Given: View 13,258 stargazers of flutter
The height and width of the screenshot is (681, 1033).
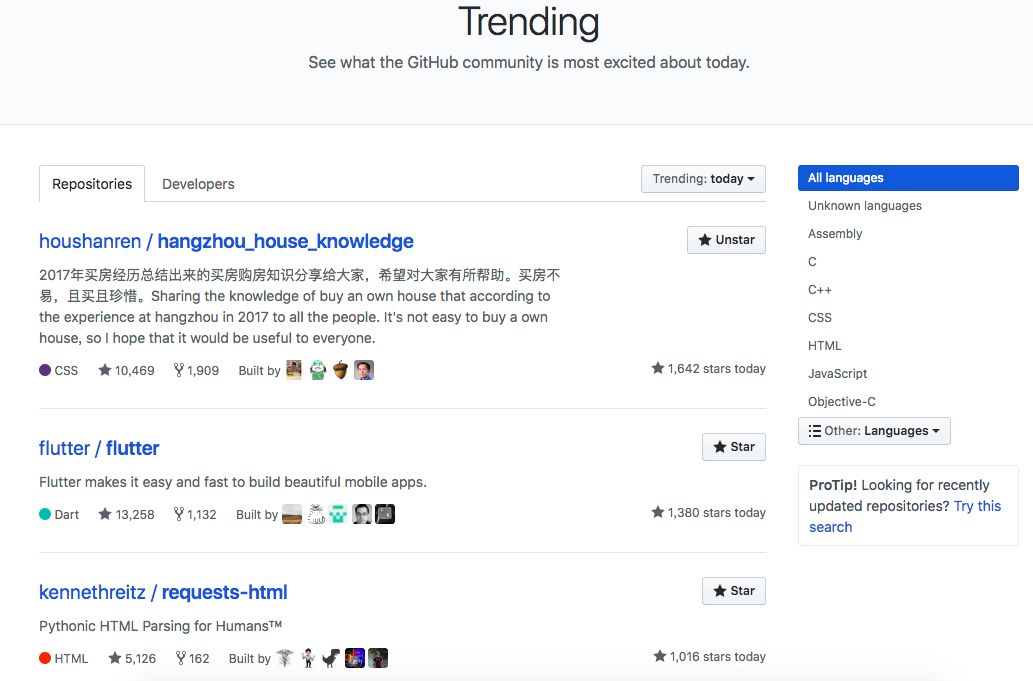Looking at the screenshot, I should coord(126,514).
